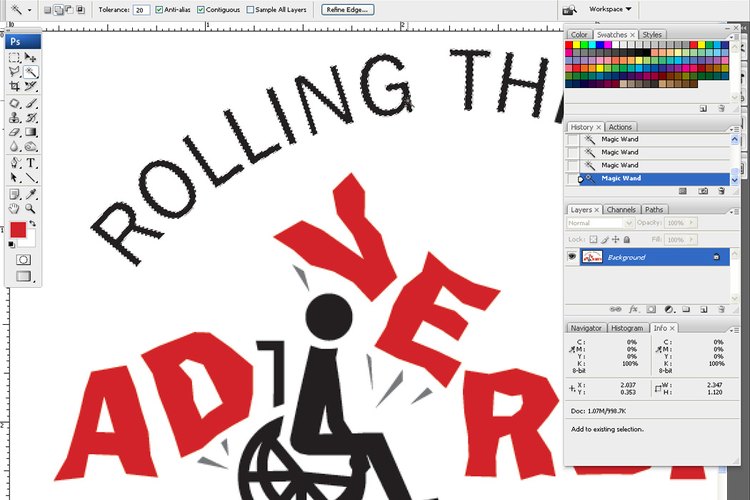Create new snapshot in History panel
The height and width of the screenshot is (500, 750).
[x=703, y=191]
